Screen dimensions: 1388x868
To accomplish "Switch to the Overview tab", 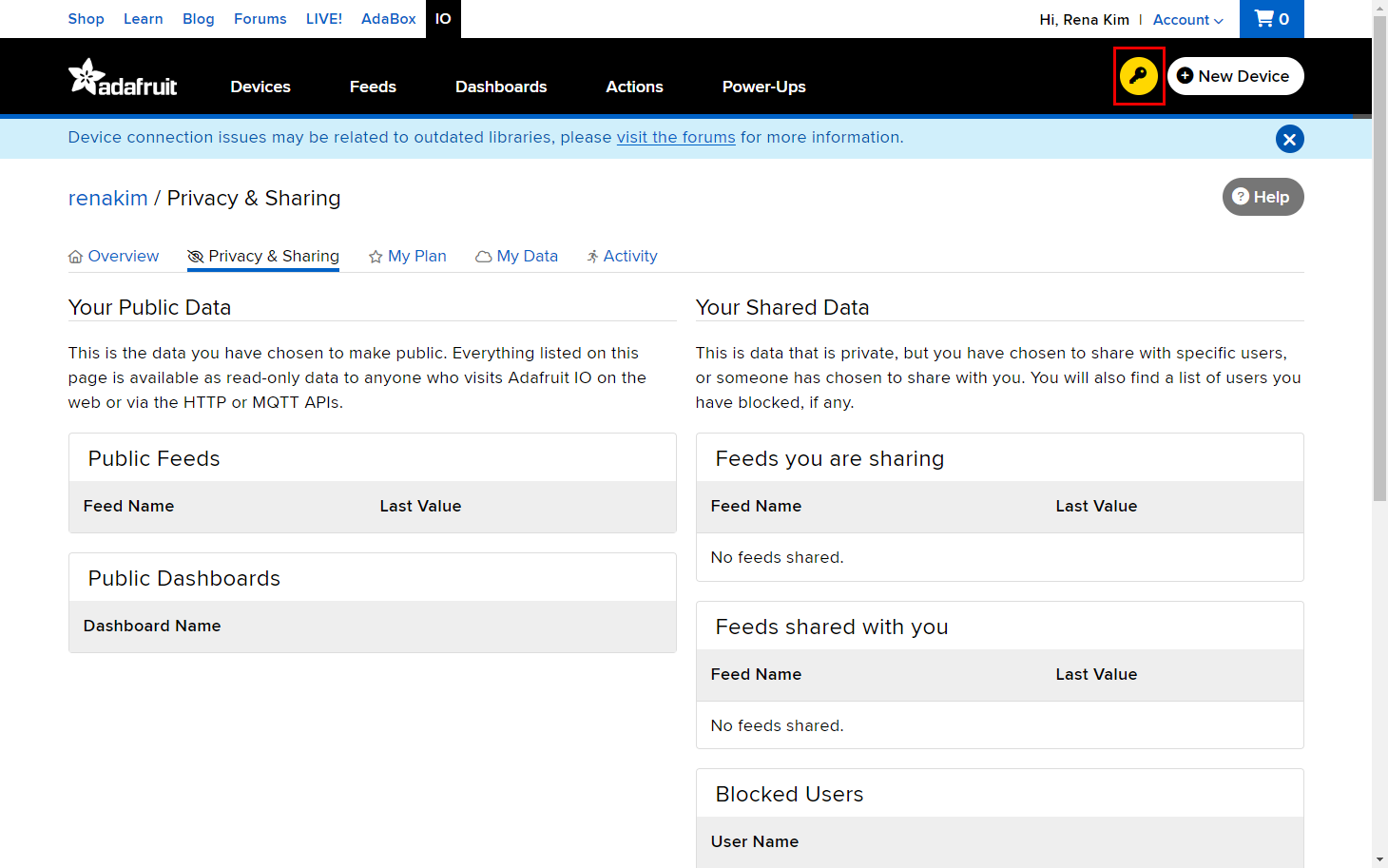I will pos(114,256).
